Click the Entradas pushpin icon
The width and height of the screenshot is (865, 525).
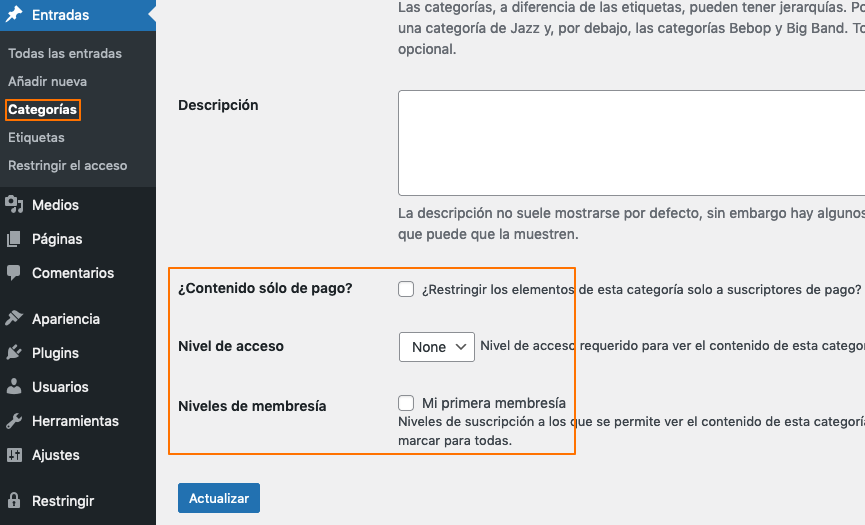click(x=14, y=15)
